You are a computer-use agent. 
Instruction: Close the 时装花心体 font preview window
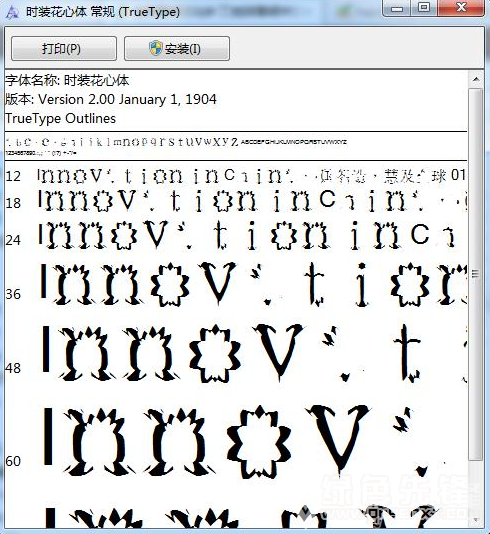[461, 7]
